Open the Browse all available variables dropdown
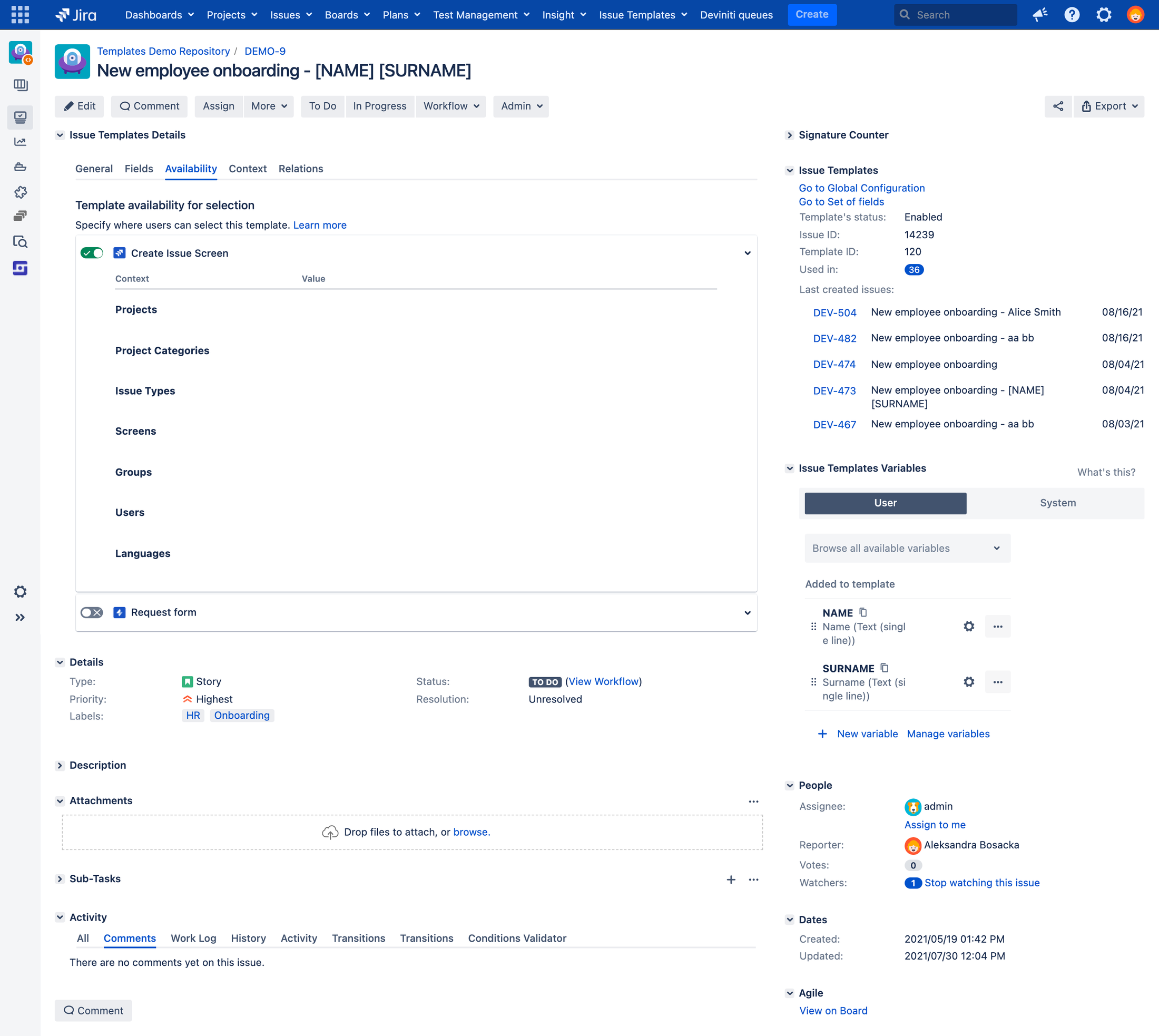 click(x=908, y=548)
